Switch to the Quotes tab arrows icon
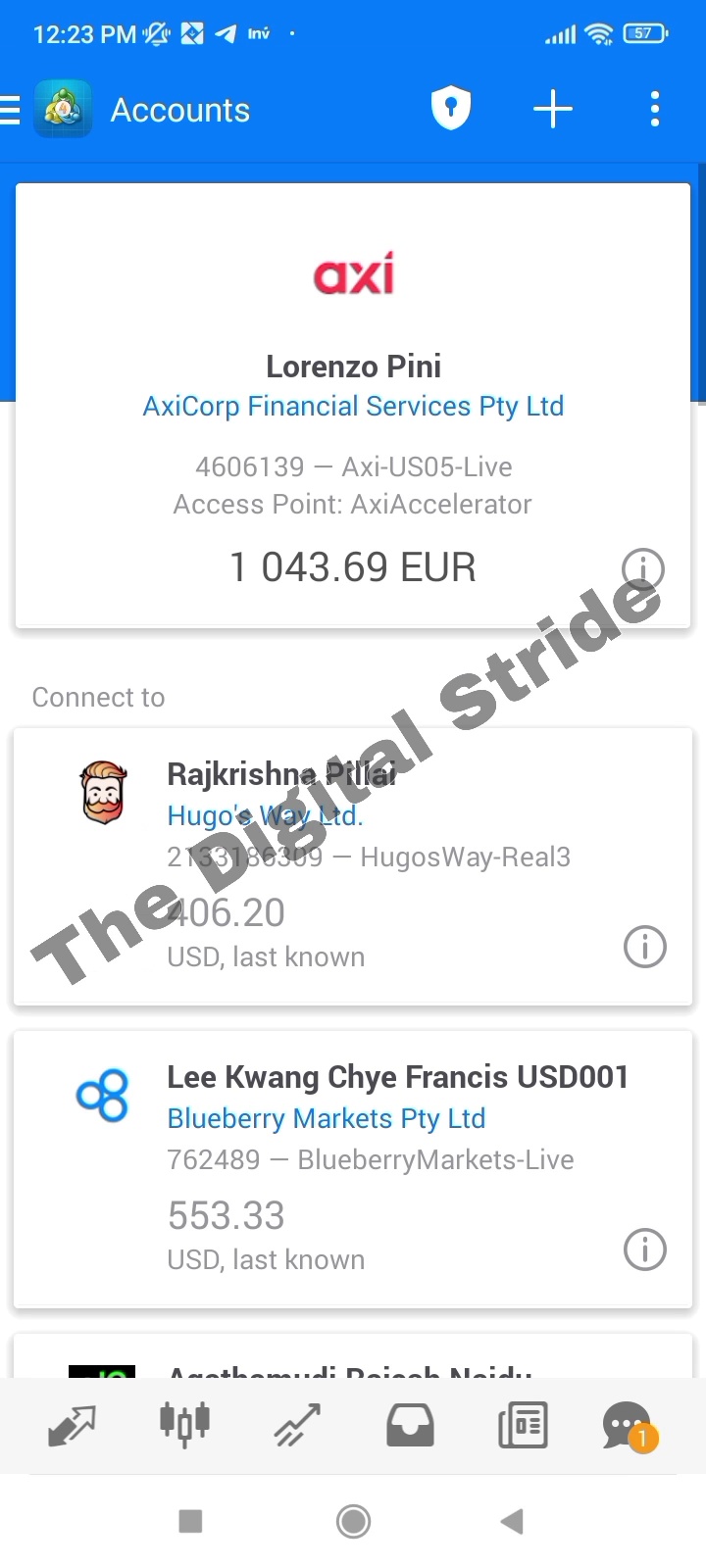The height and width of the screenshot is (1568, 706). click(72, 1425)
